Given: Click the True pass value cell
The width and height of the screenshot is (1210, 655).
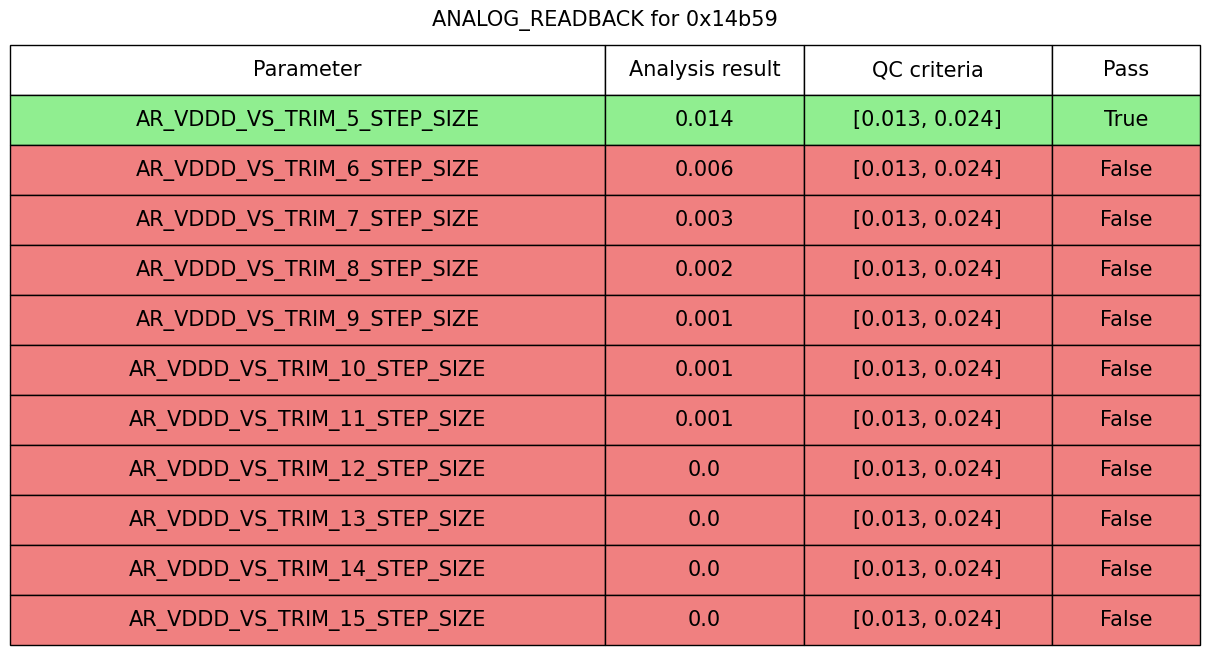Looking at the screenshot, I should [x=1125, y=120].
